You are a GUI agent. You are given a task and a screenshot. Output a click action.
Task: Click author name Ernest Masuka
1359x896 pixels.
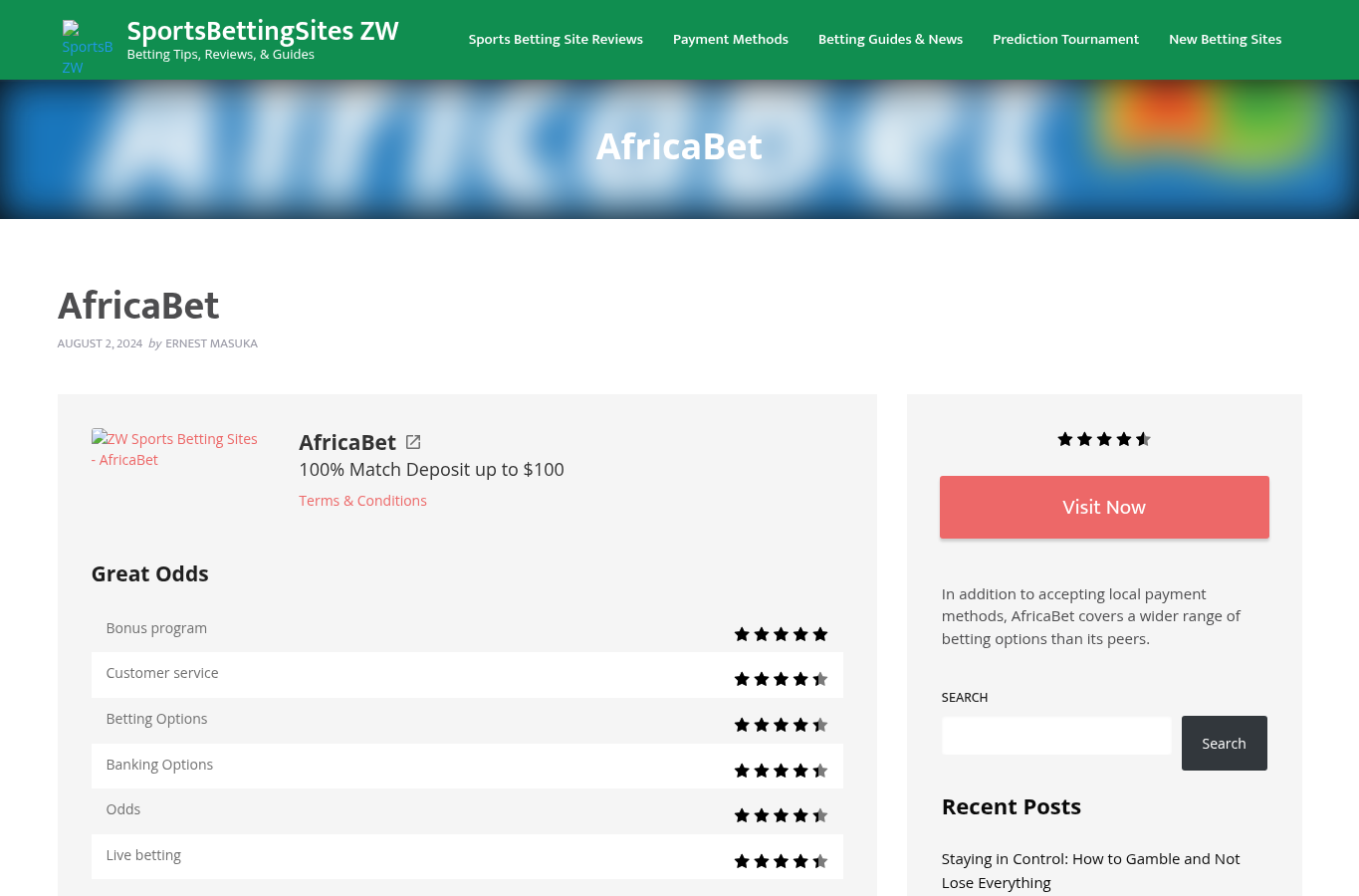point(211,343)
